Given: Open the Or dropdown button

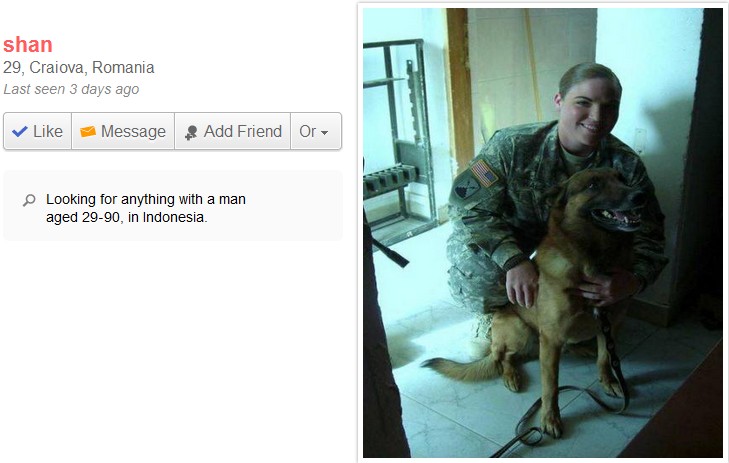Looking at the screenshot, I should click(x=316, y=131).
